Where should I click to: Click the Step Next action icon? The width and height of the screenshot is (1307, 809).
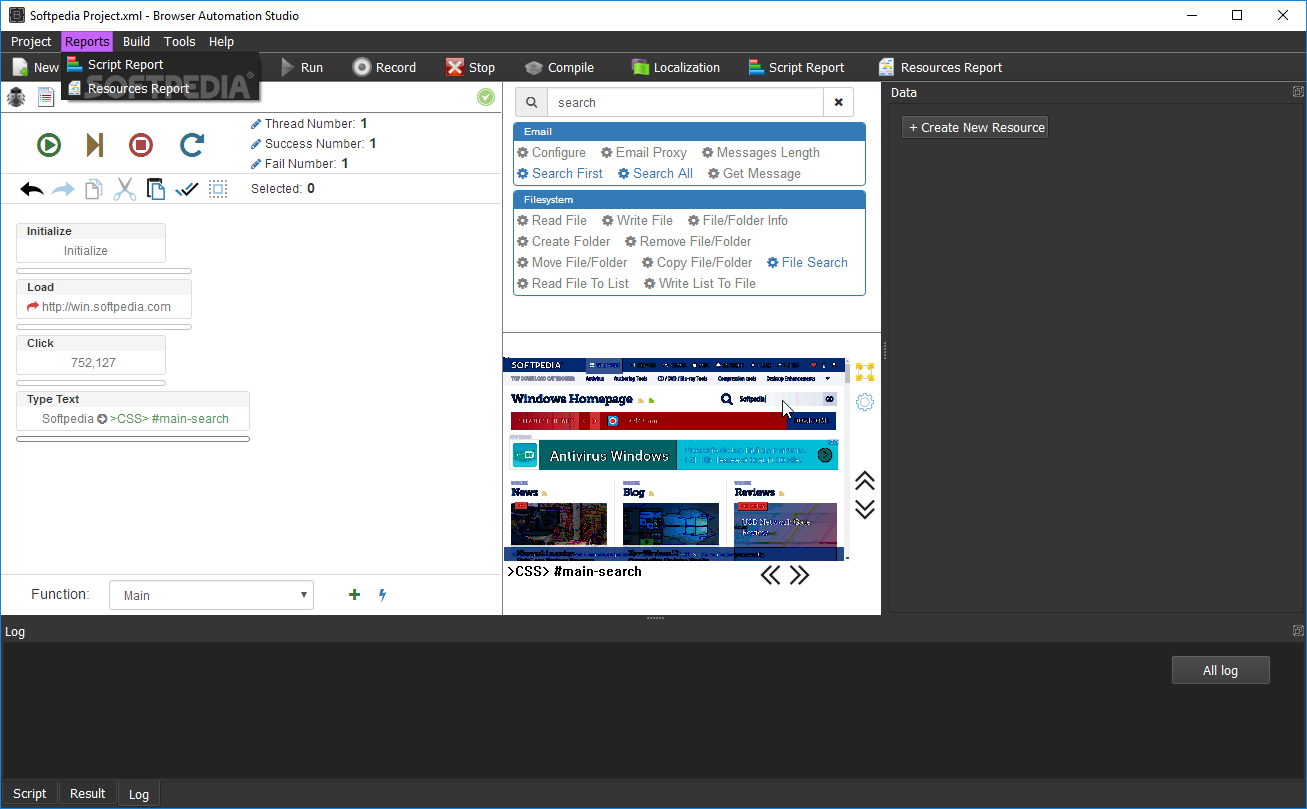[95, 145]
